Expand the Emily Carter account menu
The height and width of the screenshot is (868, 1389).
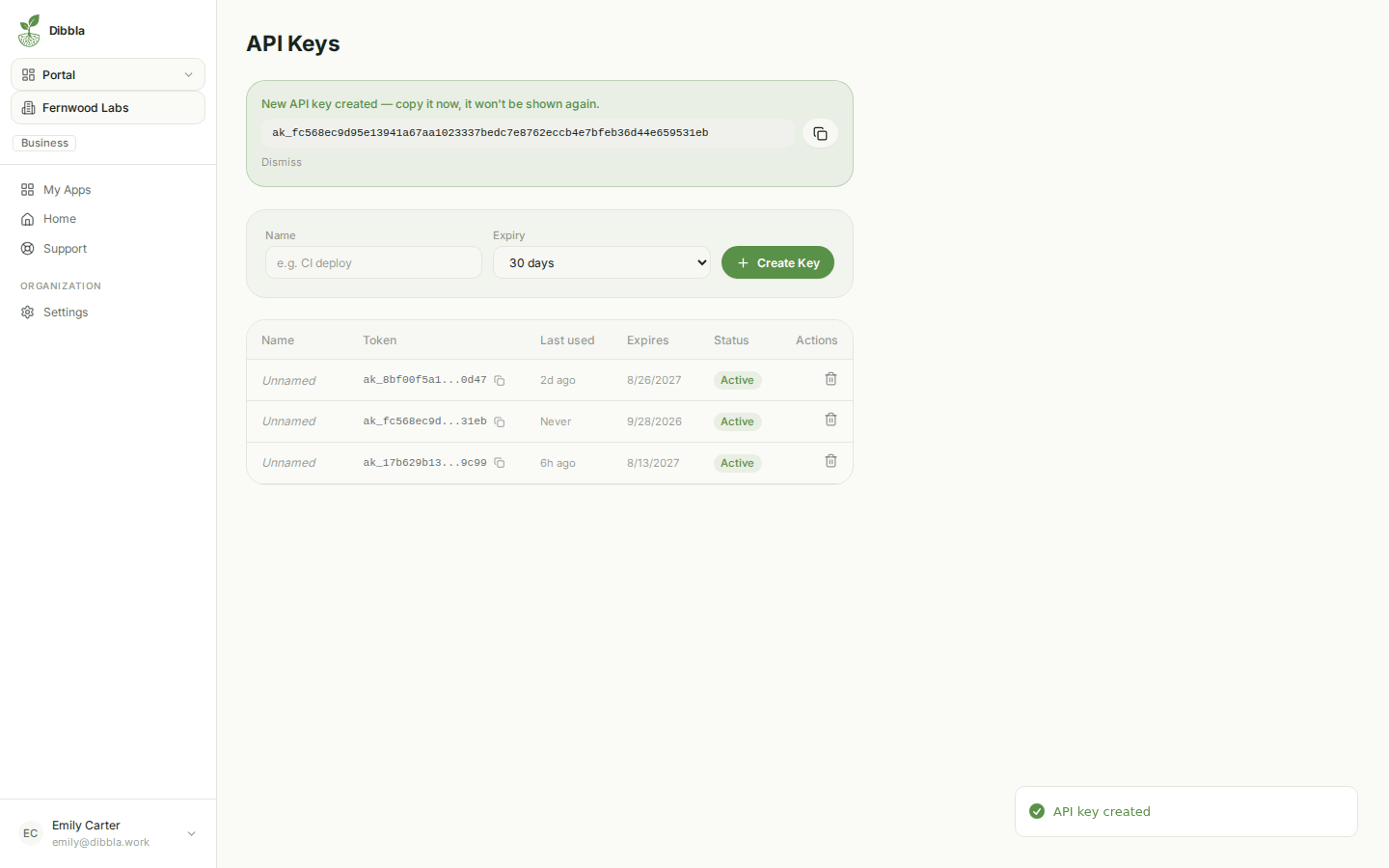108,833
